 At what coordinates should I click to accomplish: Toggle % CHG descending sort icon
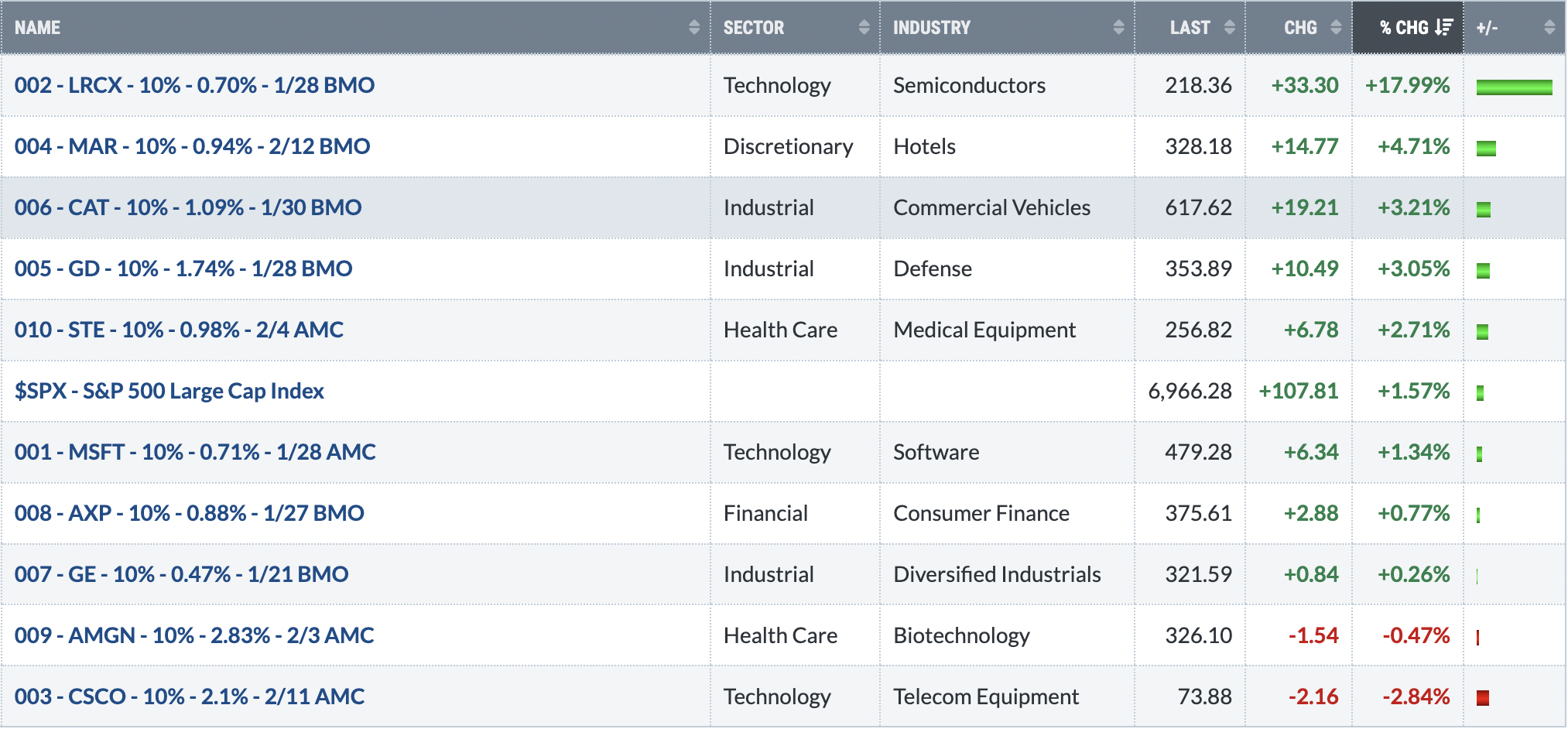[x=1444, y=28]
